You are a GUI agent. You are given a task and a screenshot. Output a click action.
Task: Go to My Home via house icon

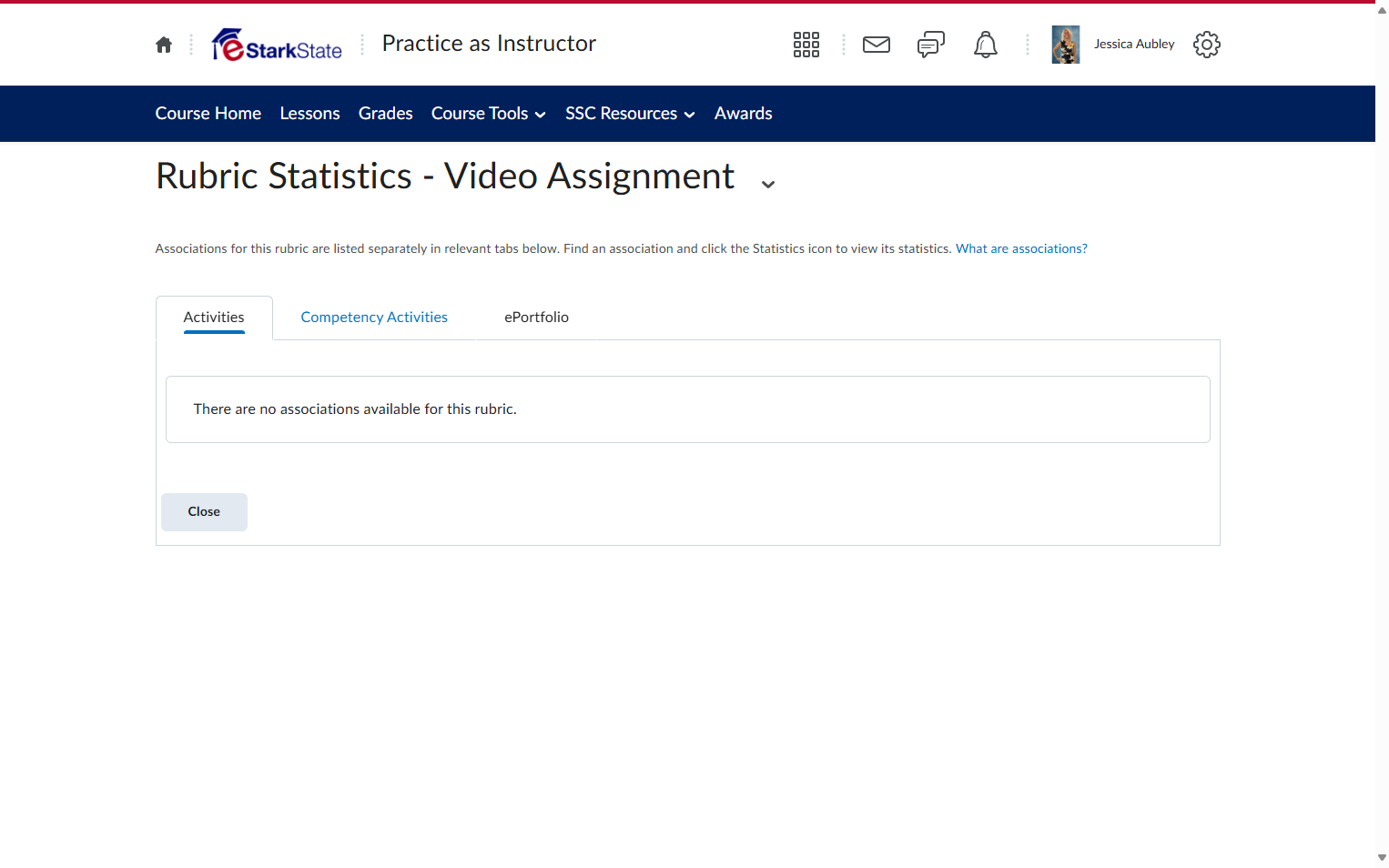[x=164, y=45]
